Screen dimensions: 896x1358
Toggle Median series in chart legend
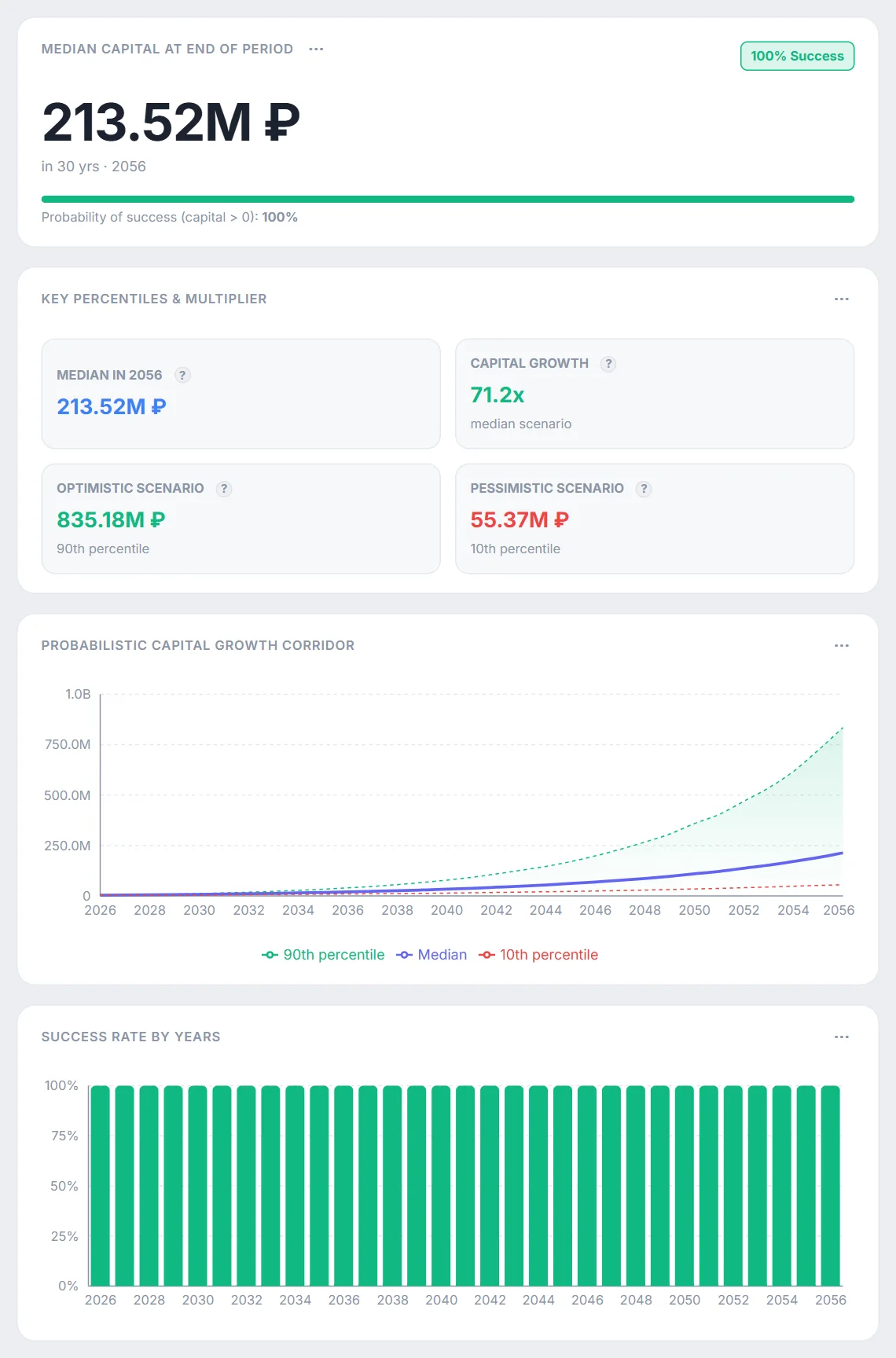coord(431,955)
